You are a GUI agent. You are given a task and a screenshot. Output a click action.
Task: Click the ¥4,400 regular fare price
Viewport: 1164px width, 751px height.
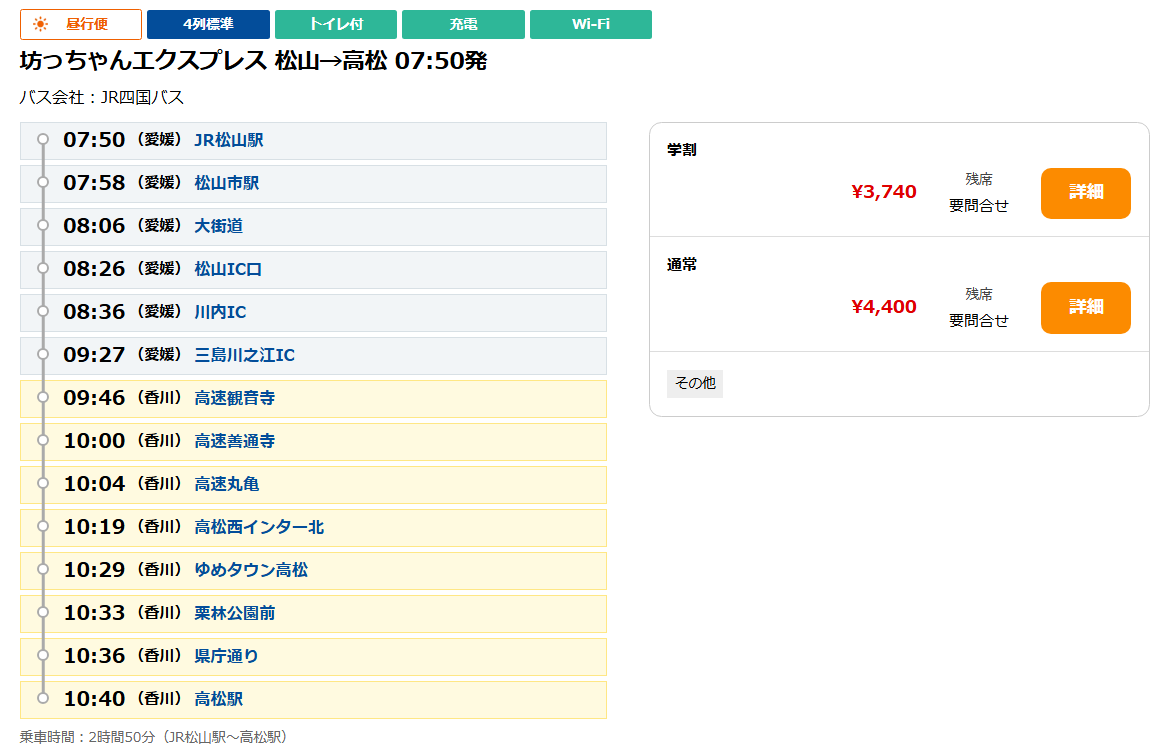tap(883, 307)
